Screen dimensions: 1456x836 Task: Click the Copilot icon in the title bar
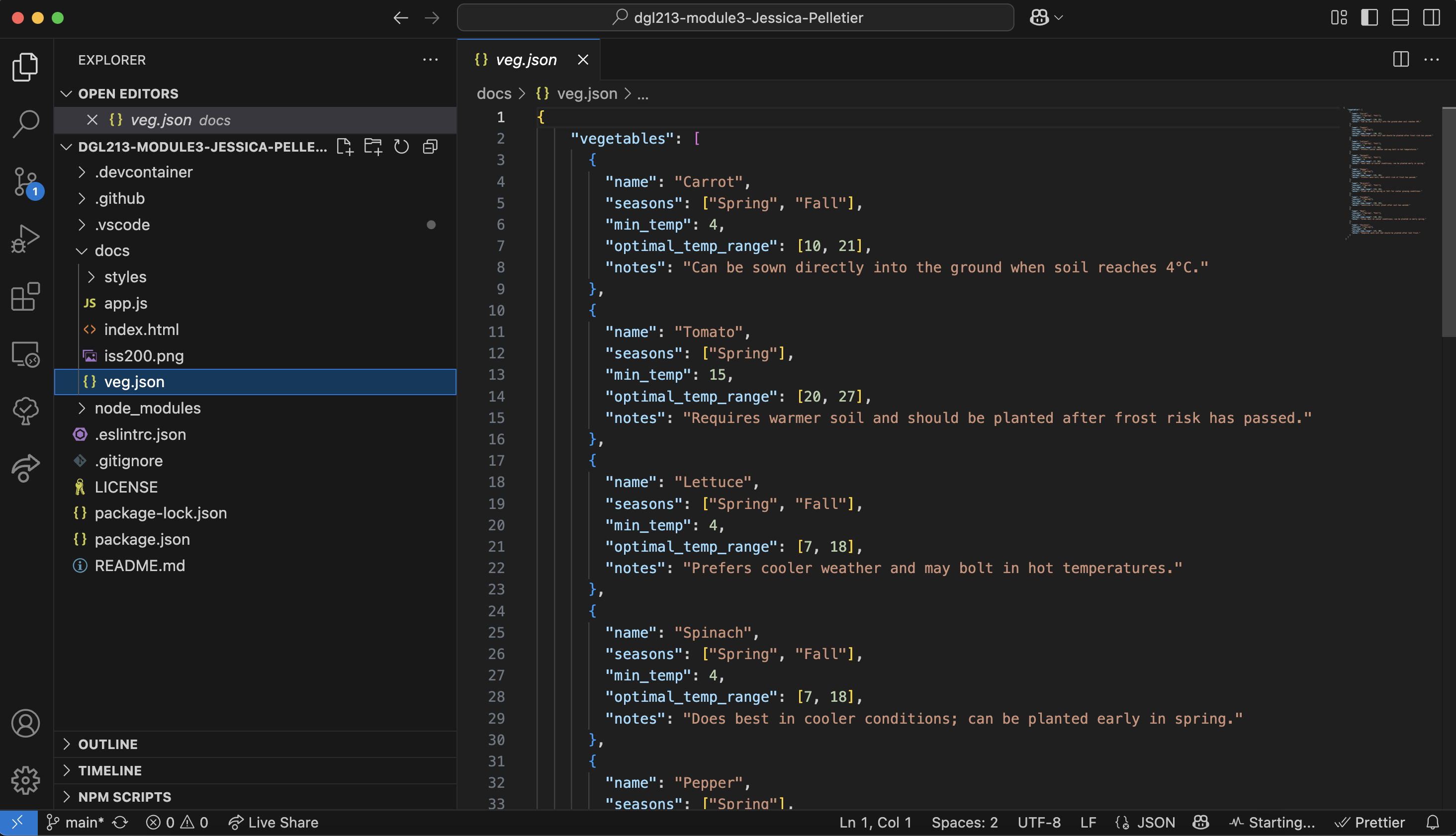click(x=1040, y=17)
